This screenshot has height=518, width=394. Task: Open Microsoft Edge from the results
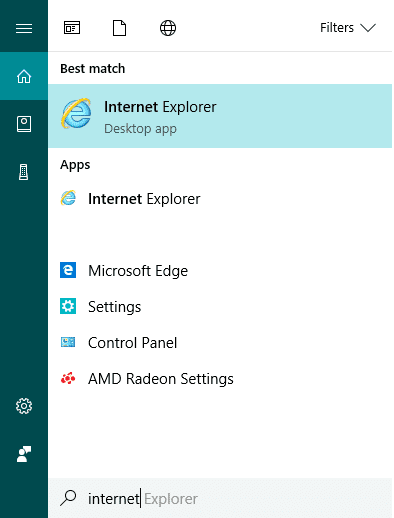point(220,270)
